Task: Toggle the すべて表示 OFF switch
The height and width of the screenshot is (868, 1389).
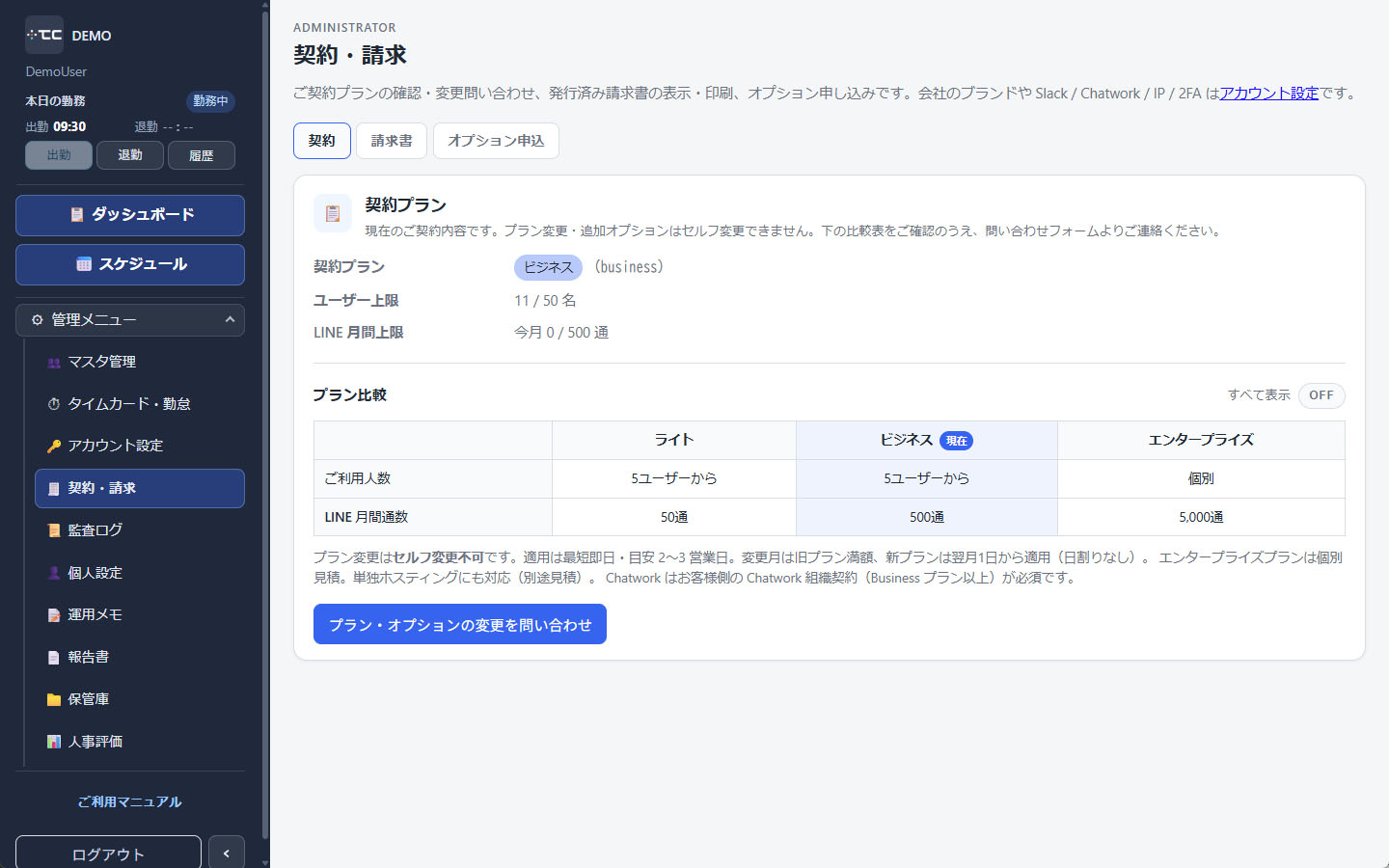Action: pos(1321,395)
